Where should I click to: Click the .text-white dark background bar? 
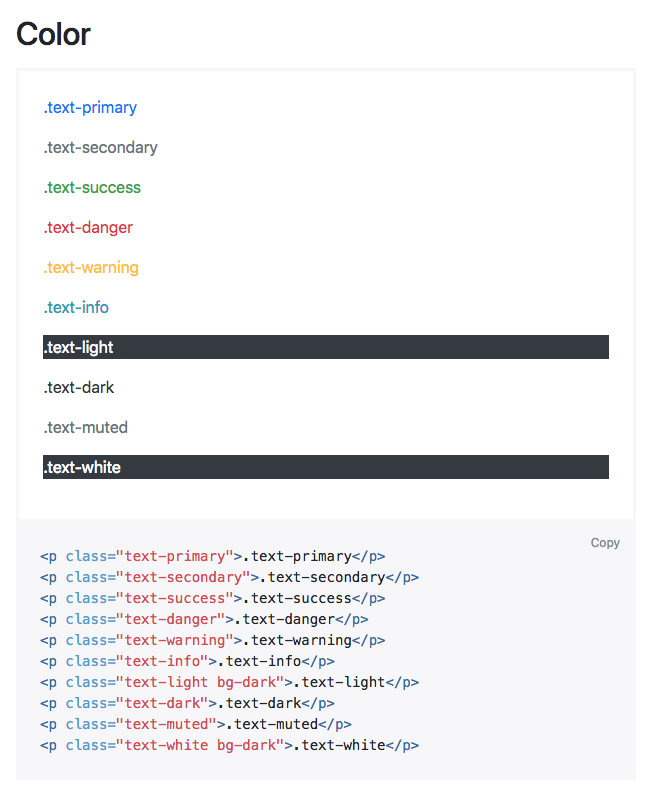pyautogui.click(x=326, y=468)
